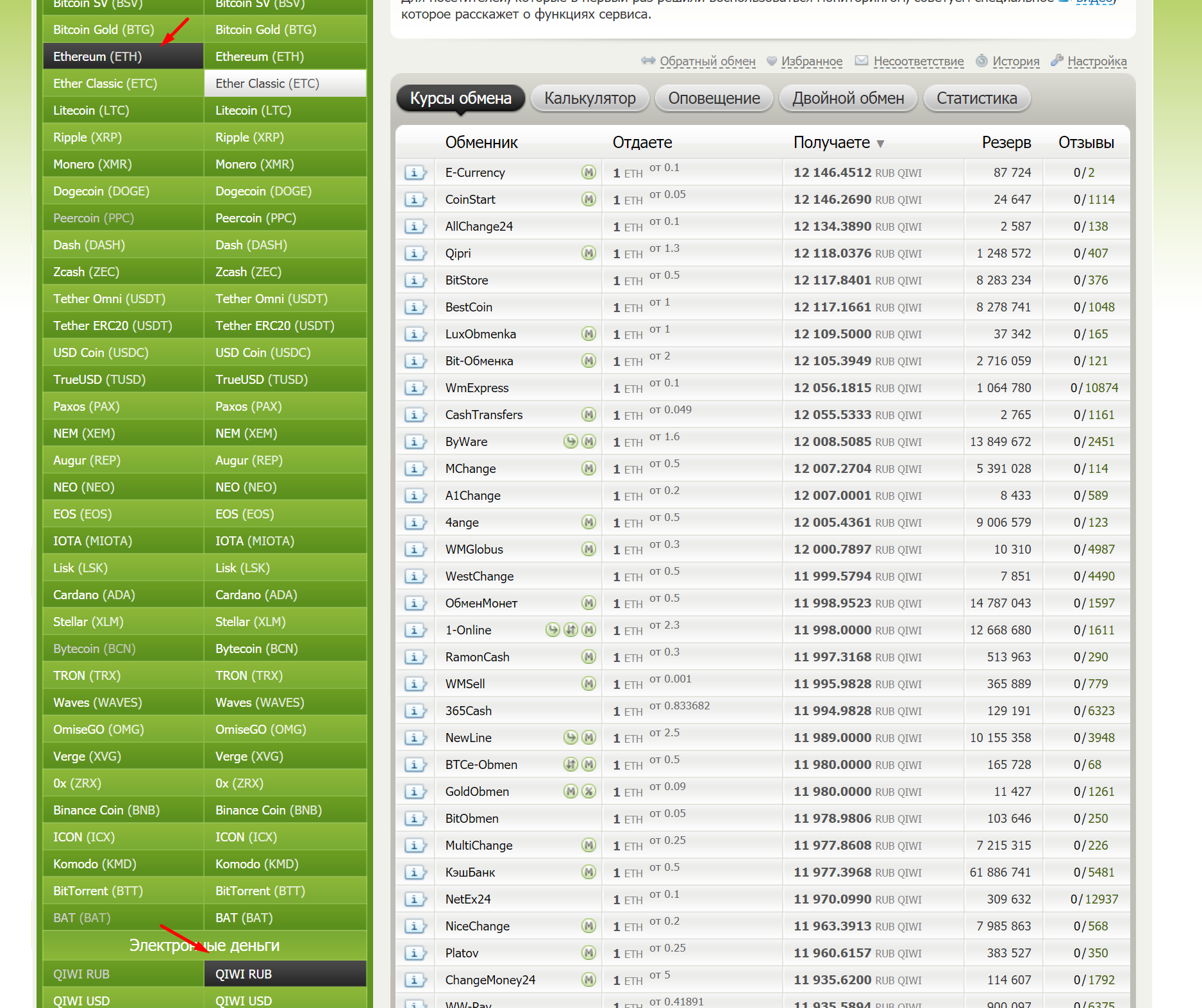Open Избранное link
The image size is (1202, 1008).
812,62
